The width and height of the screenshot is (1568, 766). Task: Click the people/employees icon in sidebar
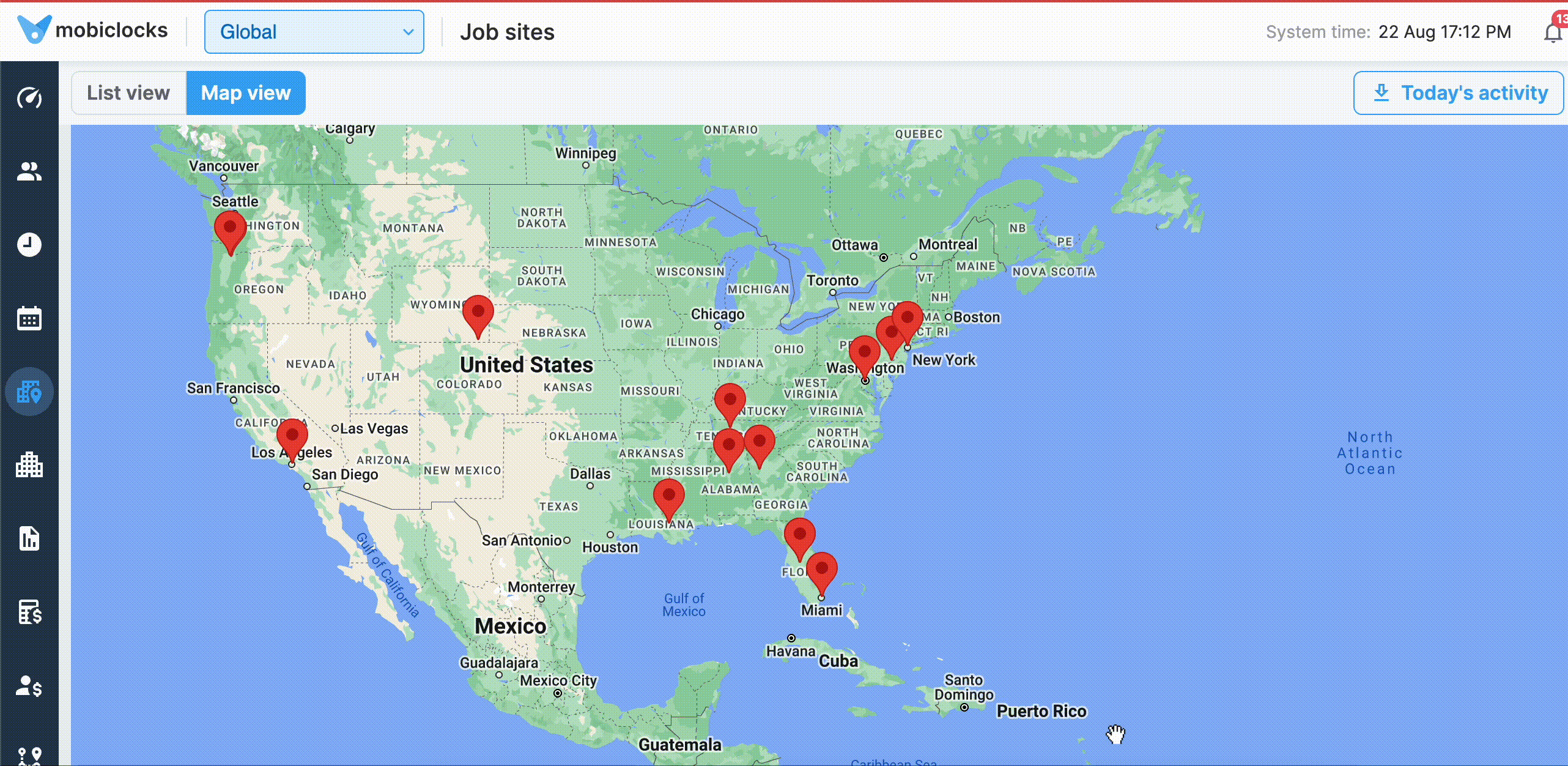[x=29, y=170]
